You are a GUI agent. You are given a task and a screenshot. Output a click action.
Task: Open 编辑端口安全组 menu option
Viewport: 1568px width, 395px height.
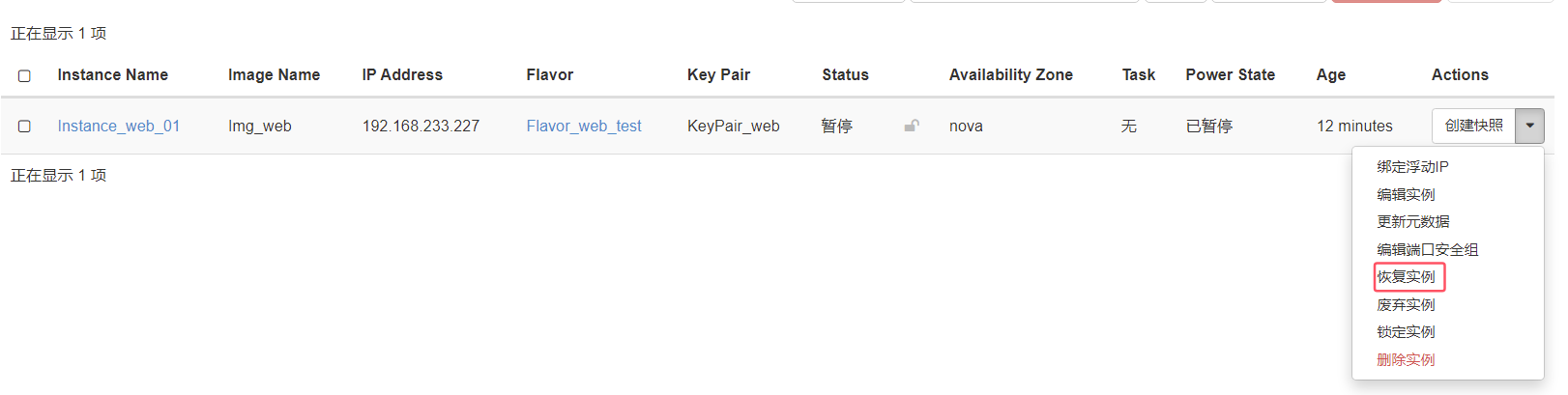click(x=1427, y=249)
